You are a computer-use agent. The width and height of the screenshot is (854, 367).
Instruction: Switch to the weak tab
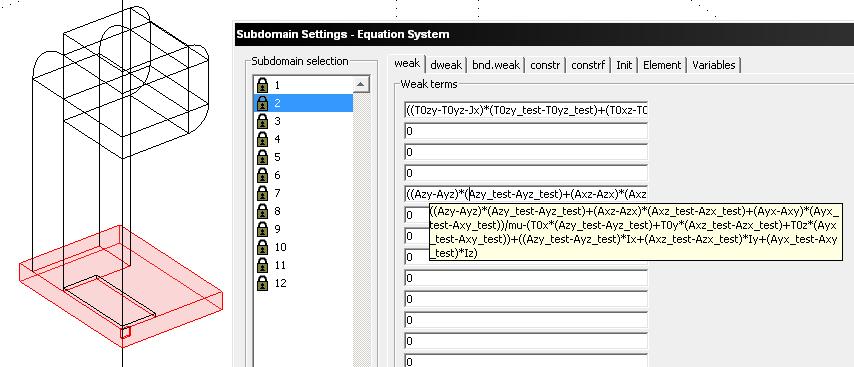pyautogui.click(x=407, y=63)
